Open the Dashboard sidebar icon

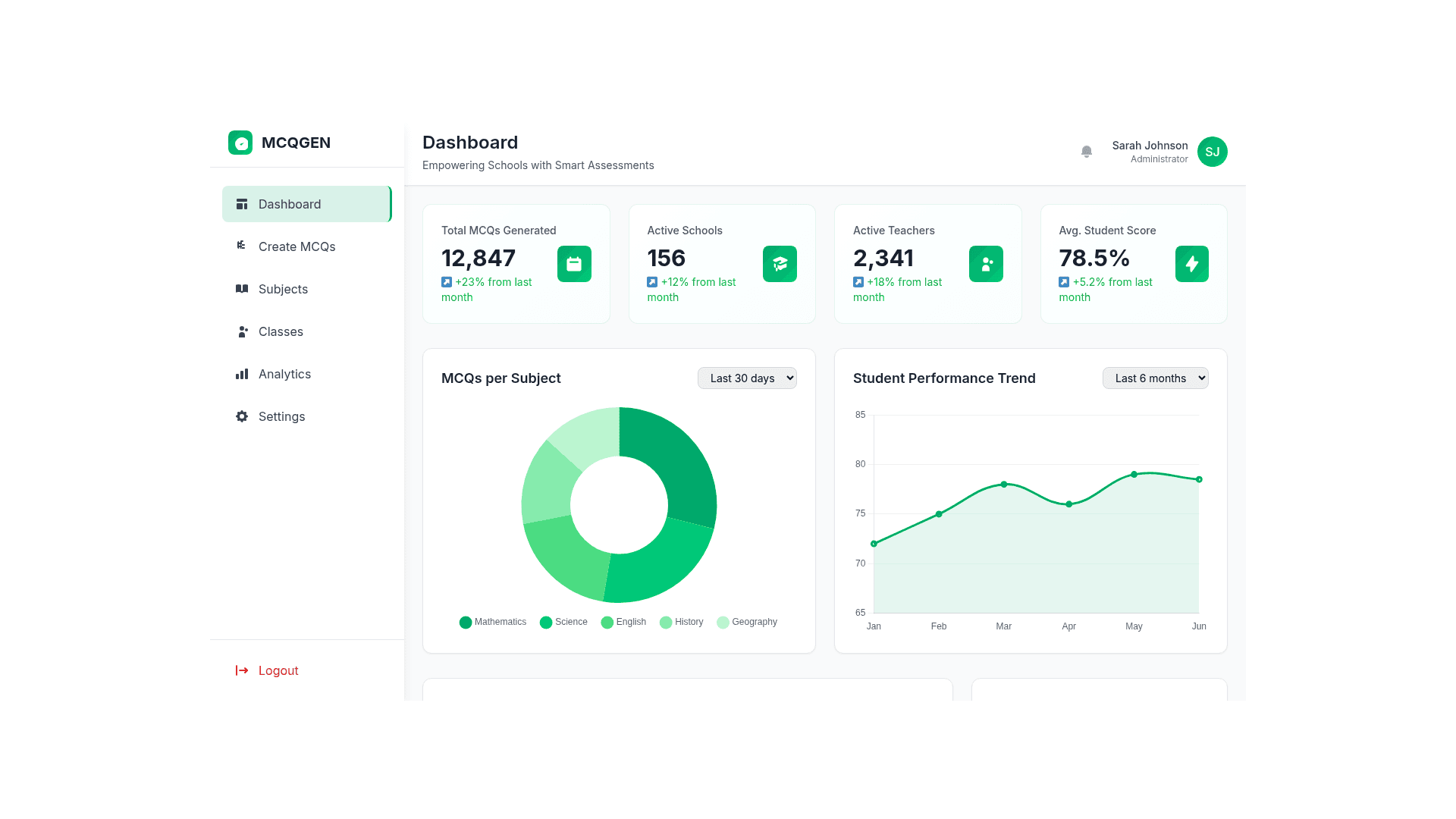(x=241, y=204)
